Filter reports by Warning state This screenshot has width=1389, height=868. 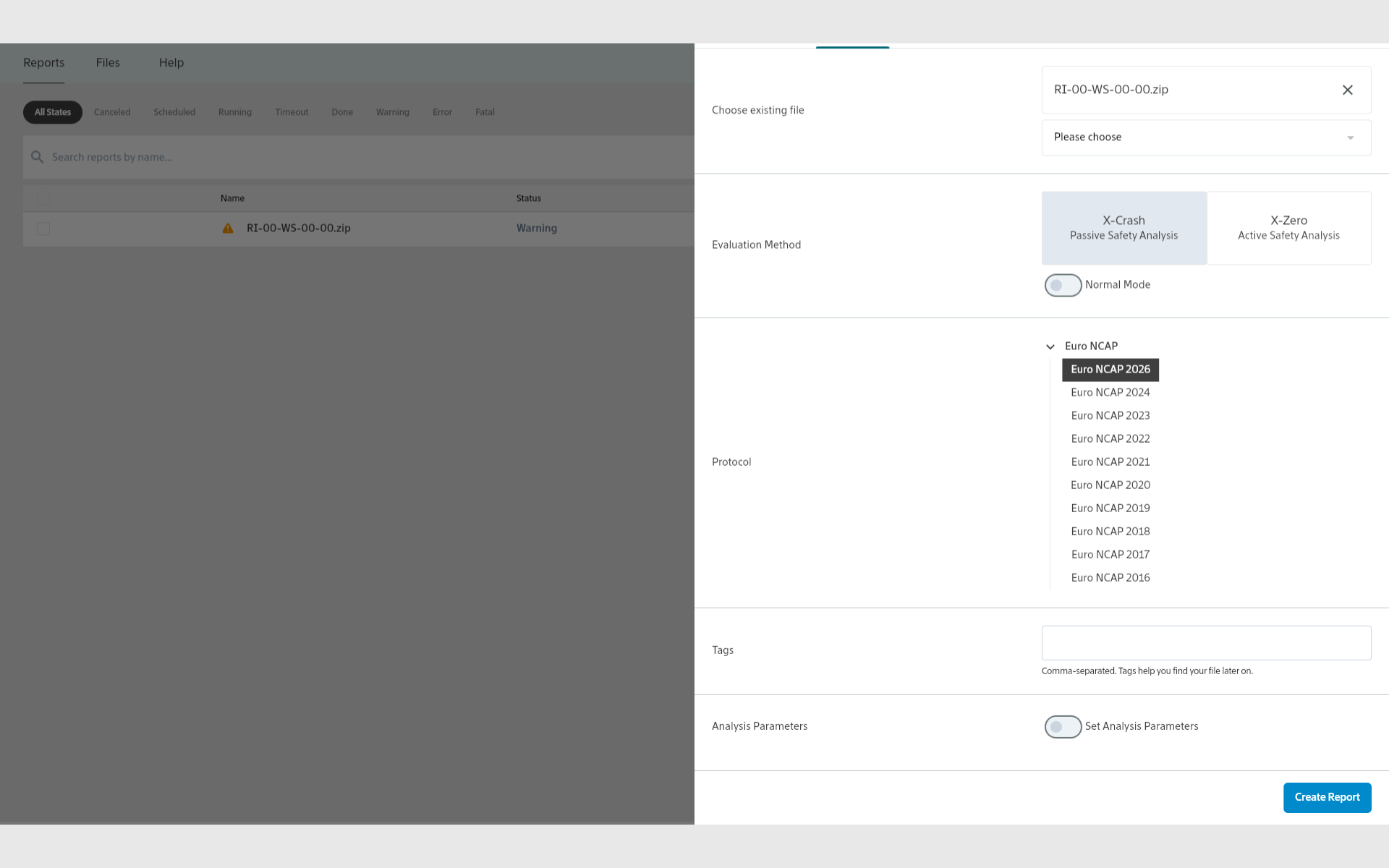pyautogui.click(x=393, y=112)
